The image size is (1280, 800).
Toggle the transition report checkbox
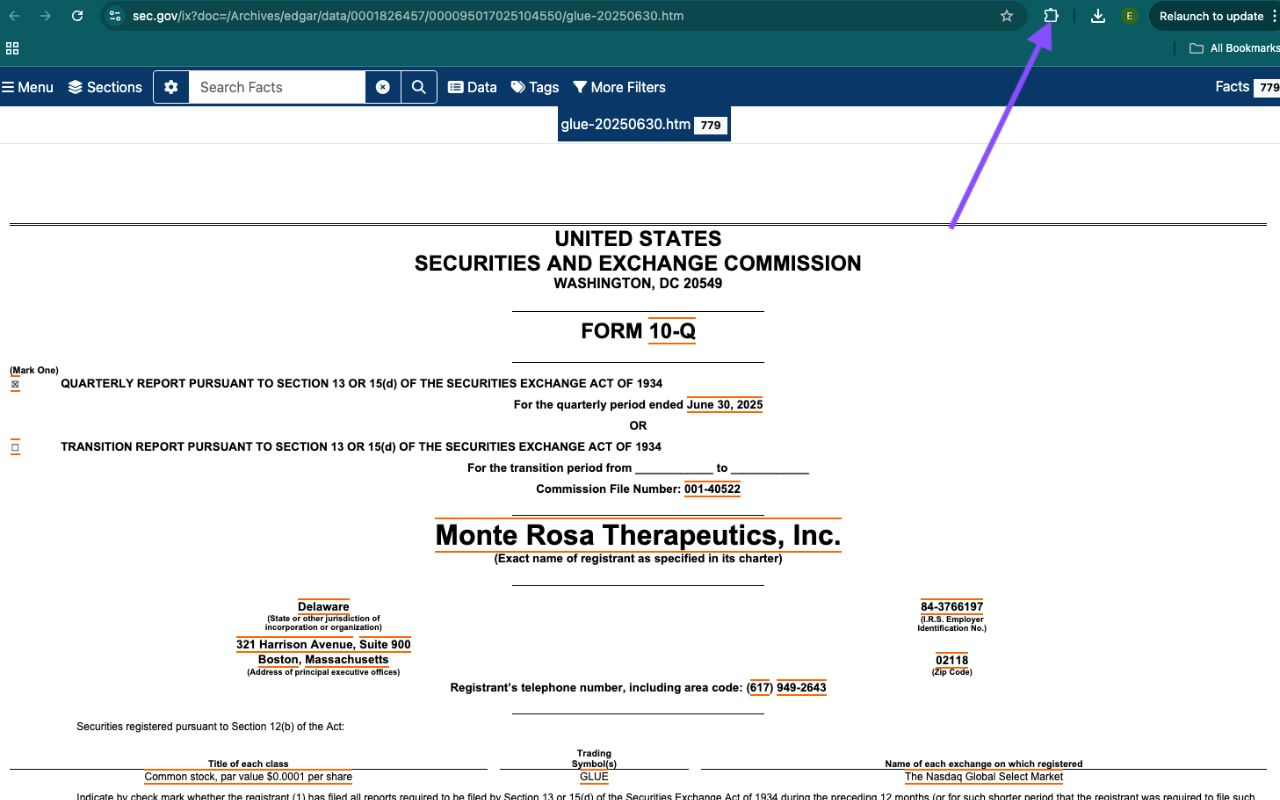tap(15, 448)
